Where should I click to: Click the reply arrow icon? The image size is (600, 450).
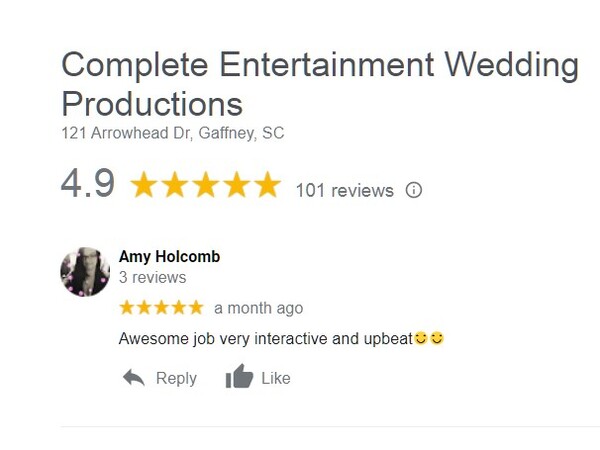point(134,378)
